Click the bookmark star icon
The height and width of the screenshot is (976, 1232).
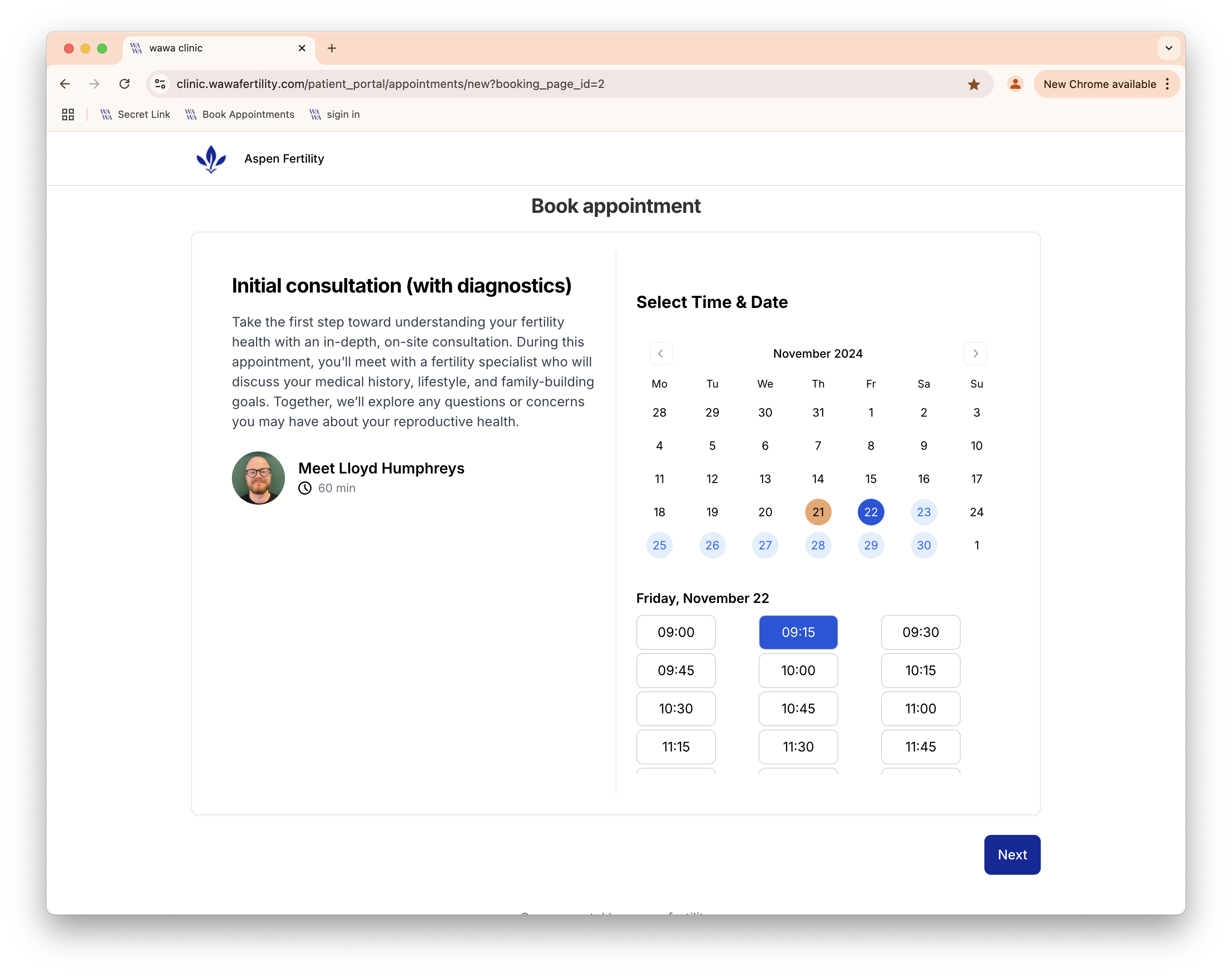tap(974, 85)
